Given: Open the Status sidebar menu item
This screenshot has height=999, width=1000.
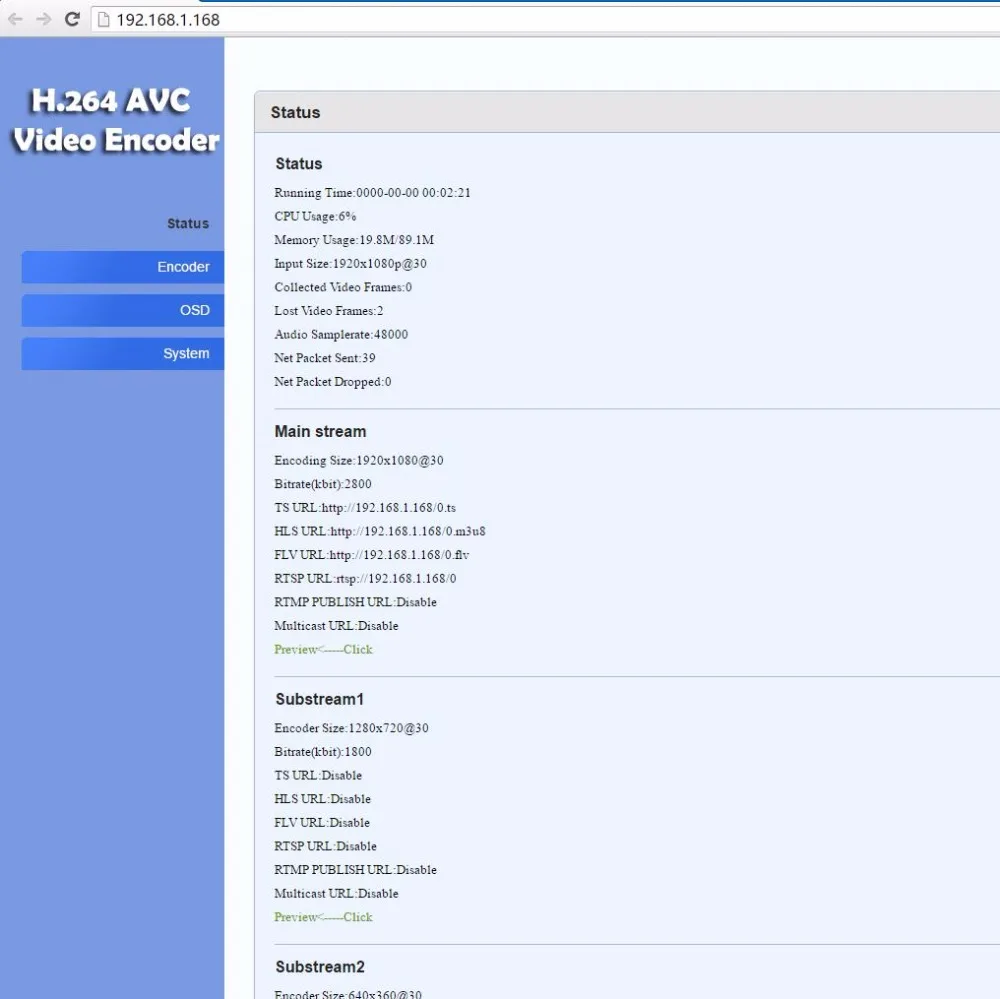Looking at the screenshot, I should click(188, 223).
